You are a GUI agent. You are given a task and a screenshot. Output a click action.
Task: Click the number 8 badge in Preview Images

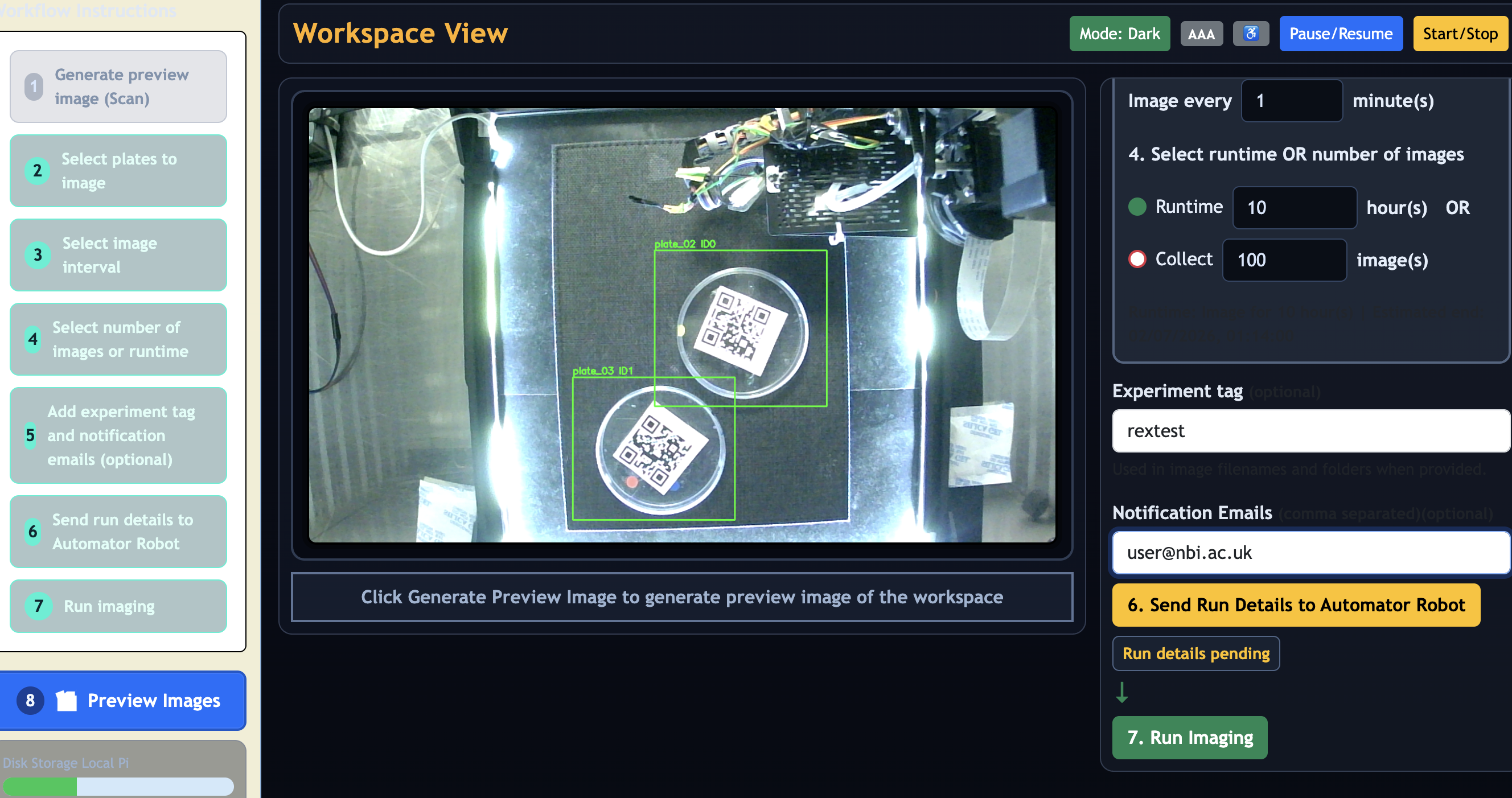coord(31,701)
